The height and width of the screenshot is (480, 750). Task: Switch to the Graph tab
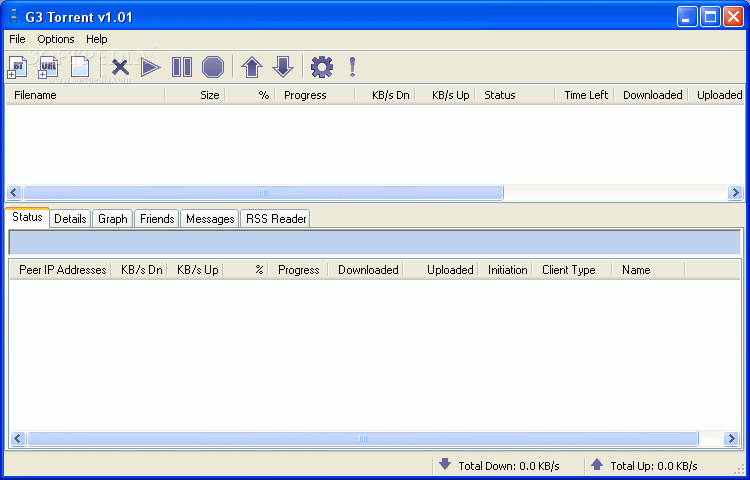click(113, 219)
